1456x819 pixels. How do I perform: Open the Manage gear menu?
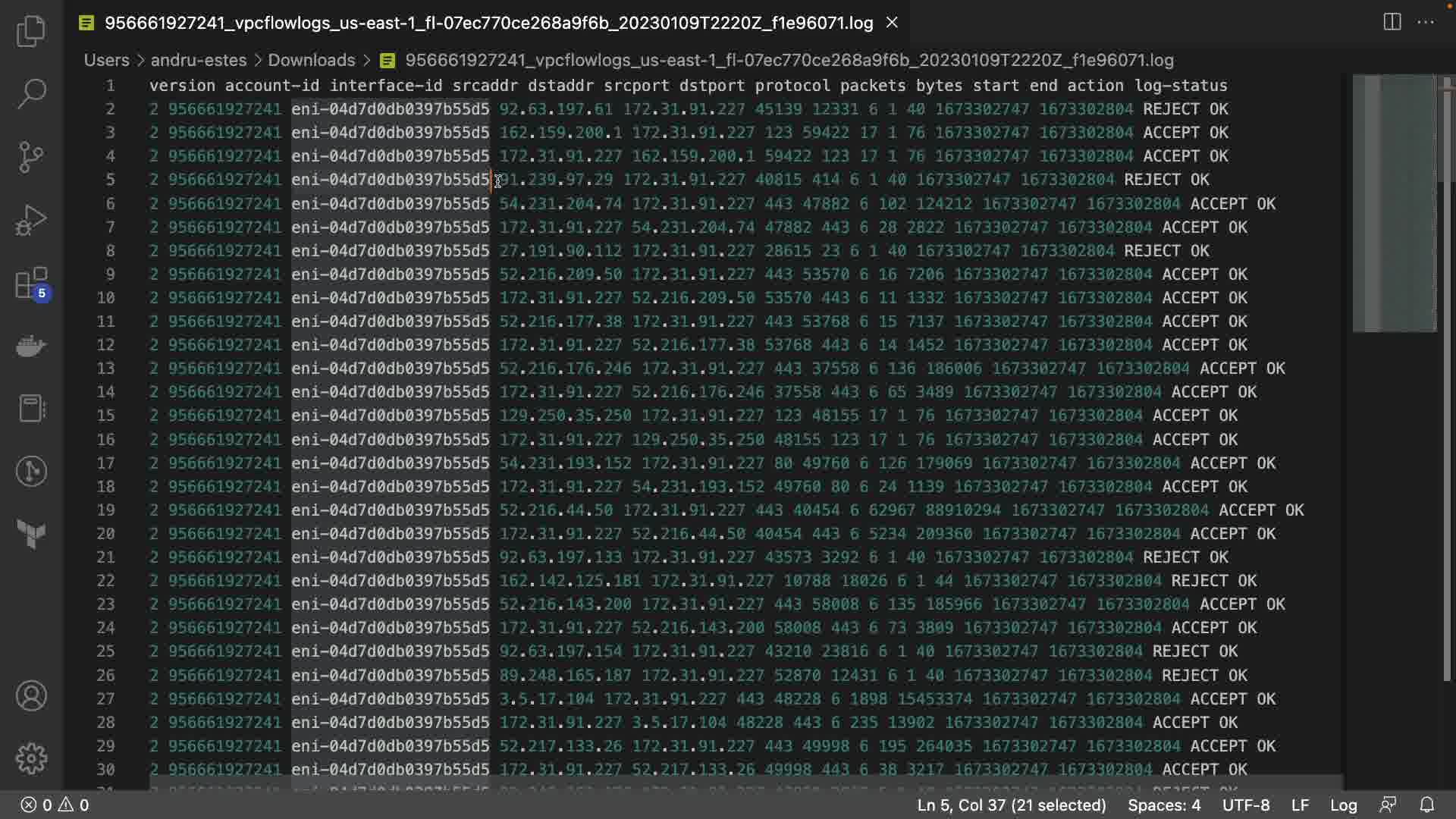[31, 758]
